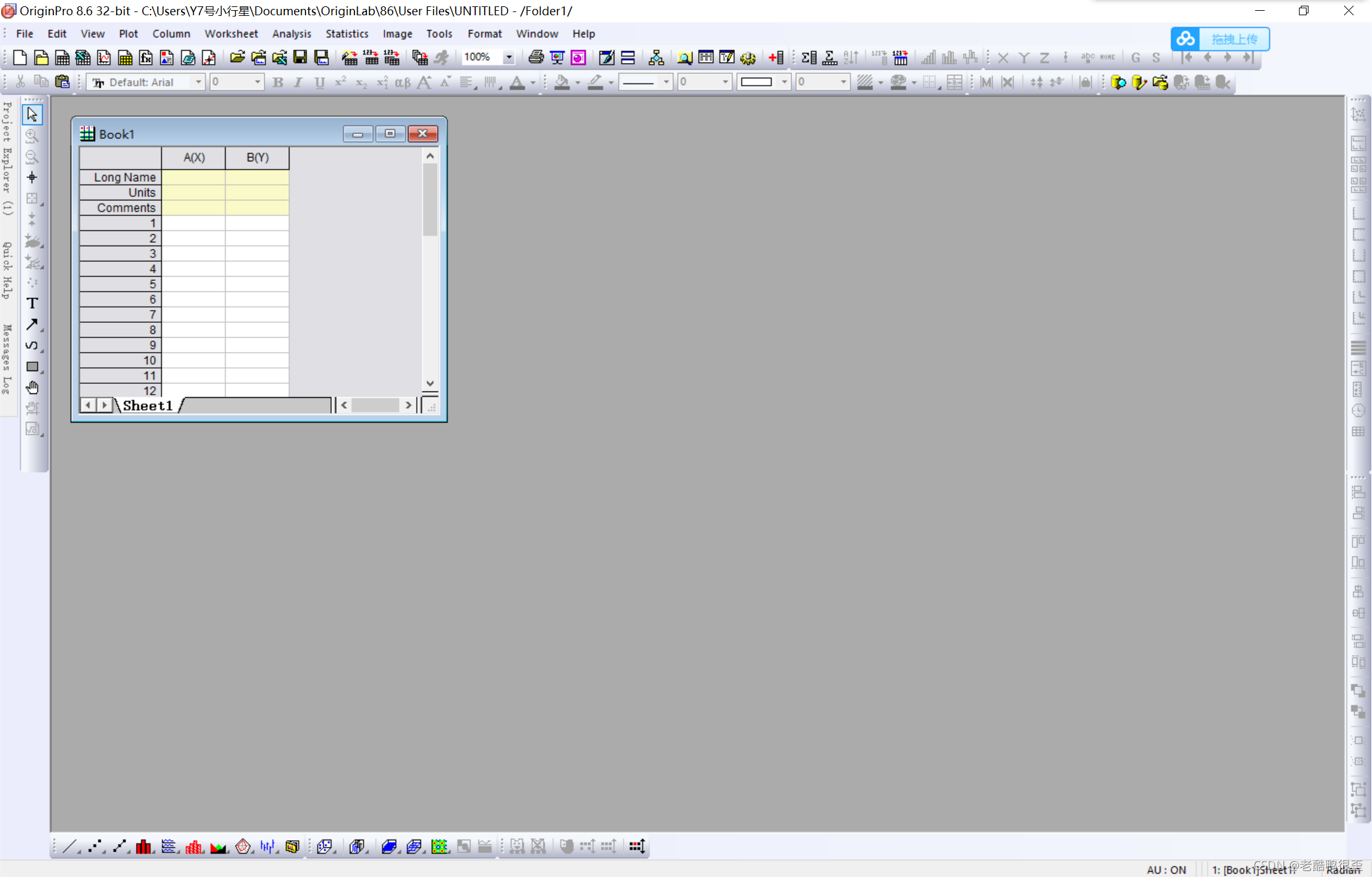Toggle Italic text formatting
1372x877 pixels.
(x=298, y=82)
